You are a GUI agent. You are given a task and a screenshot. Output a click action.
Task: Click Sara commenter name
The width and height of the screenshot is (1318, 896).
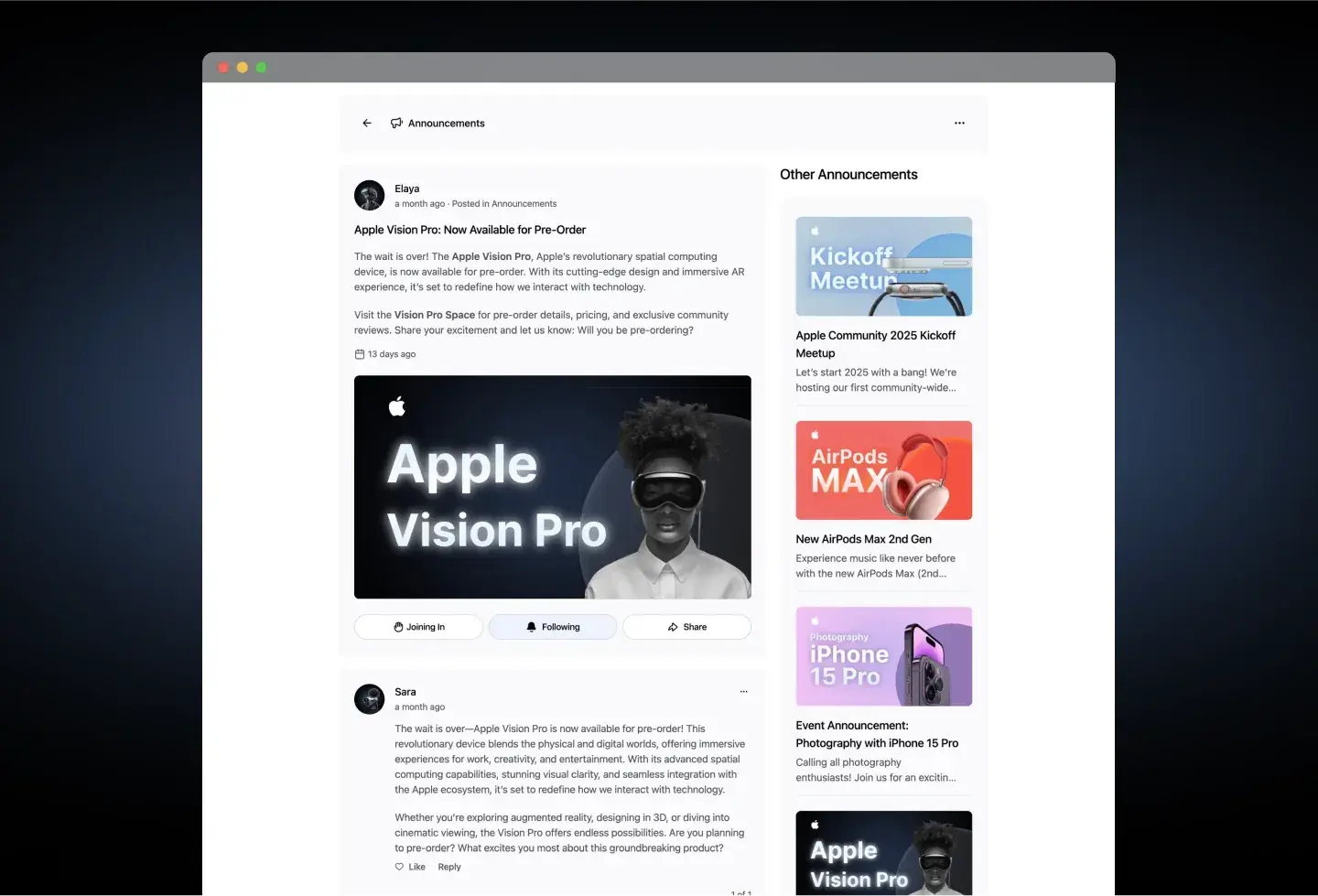coord(405,692)
